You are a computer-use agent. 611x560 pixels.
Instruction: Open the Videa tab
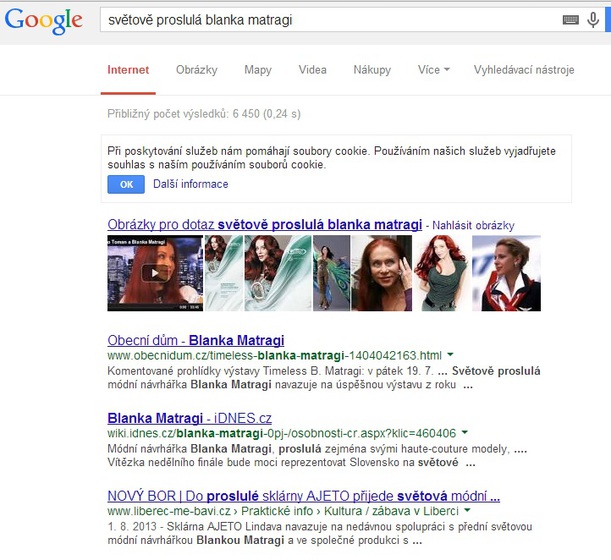click(313, 70)
